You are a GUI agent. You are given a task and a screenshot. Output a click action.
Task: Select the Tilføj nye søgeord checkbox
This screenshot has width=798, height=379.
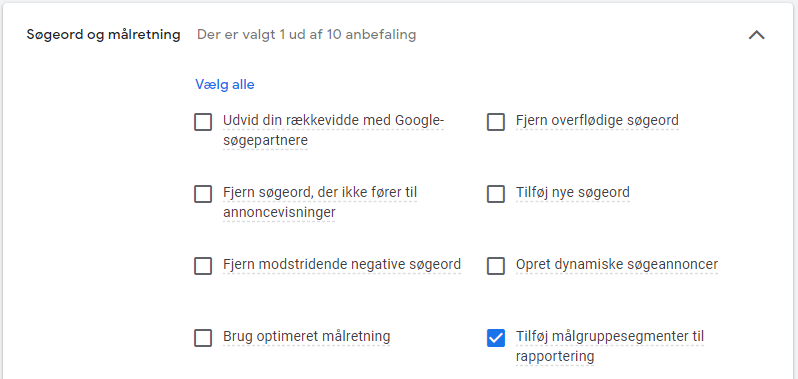pos(496,194)
